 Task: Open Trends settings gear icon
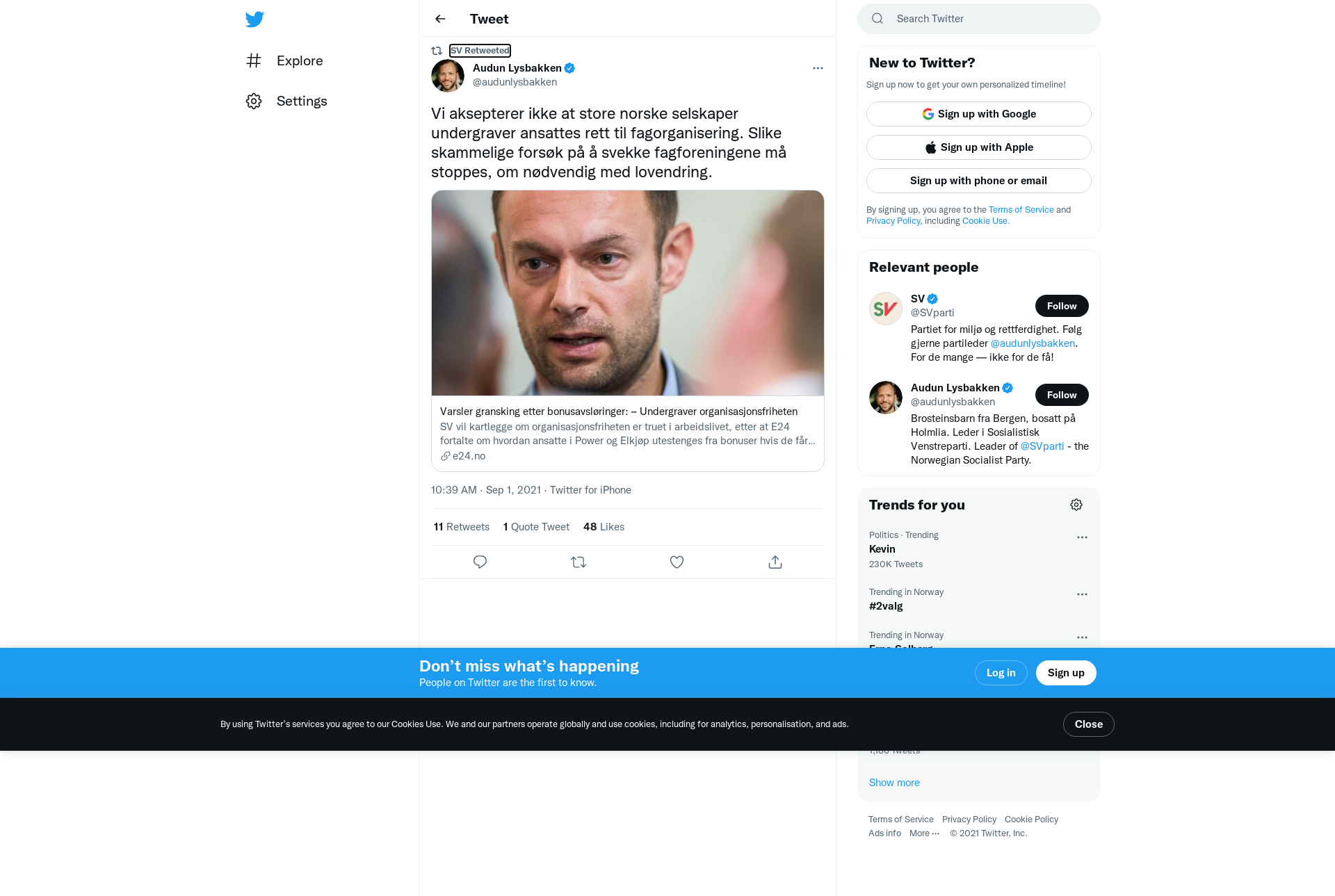(1076, 505)
